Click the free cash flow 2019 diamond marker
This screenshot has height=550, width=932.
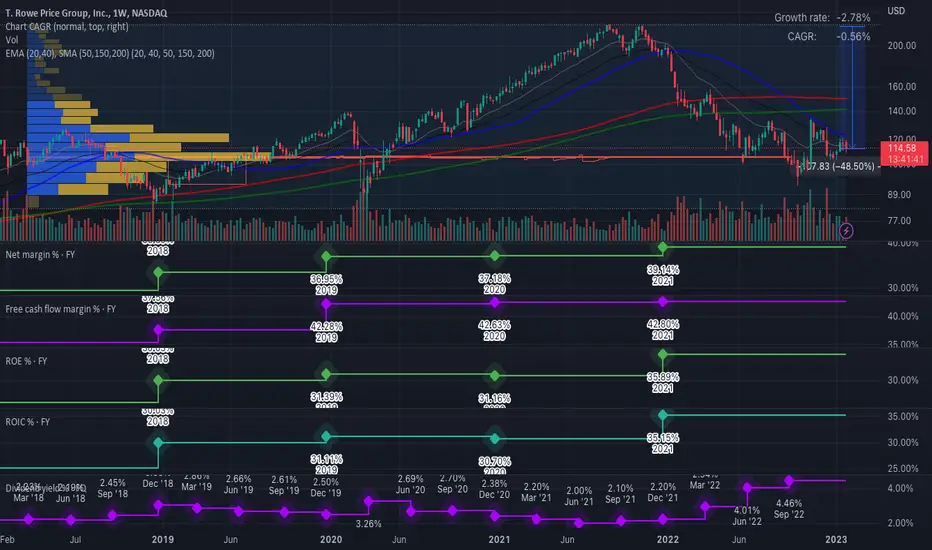[x=326, y=304]
